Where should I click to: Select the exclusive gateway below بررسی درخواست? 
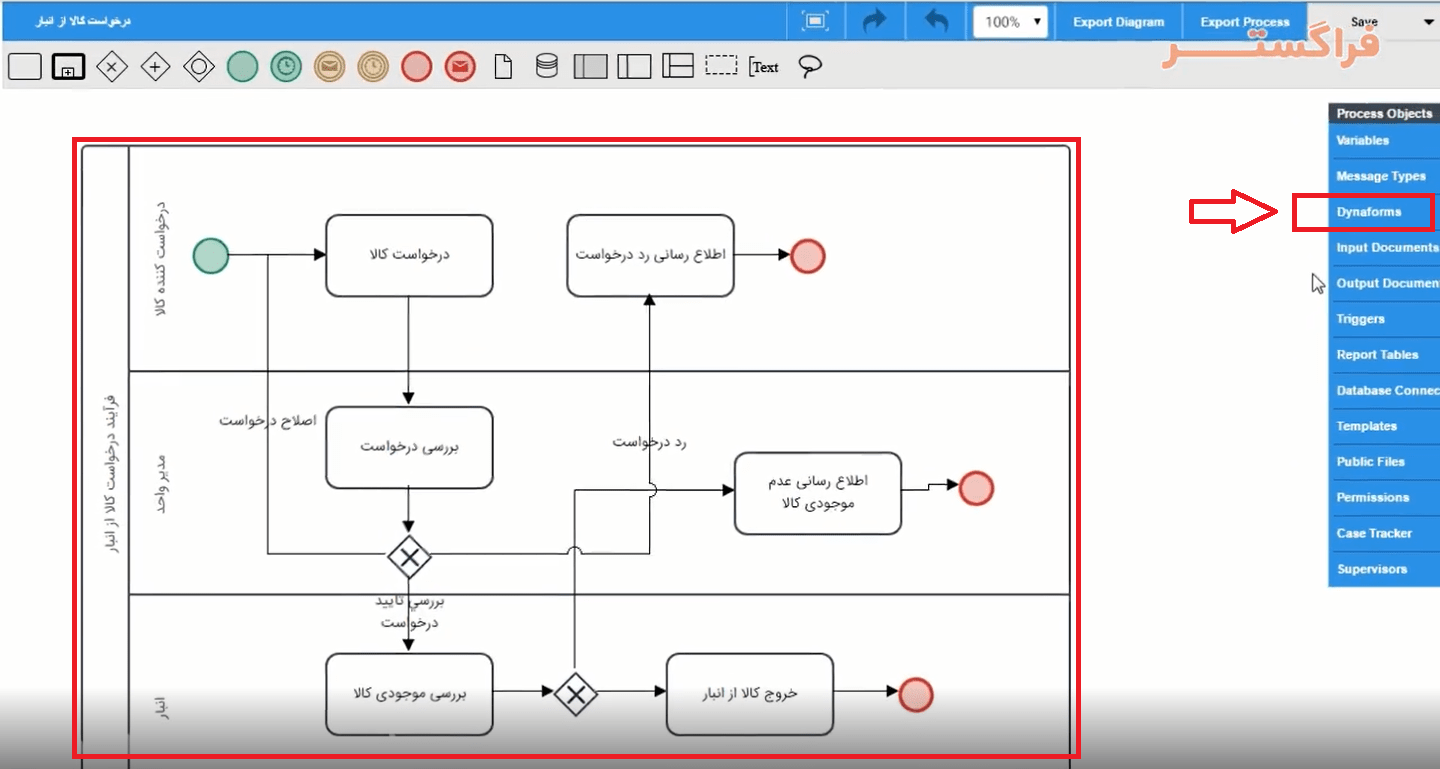tap(409, 557)
